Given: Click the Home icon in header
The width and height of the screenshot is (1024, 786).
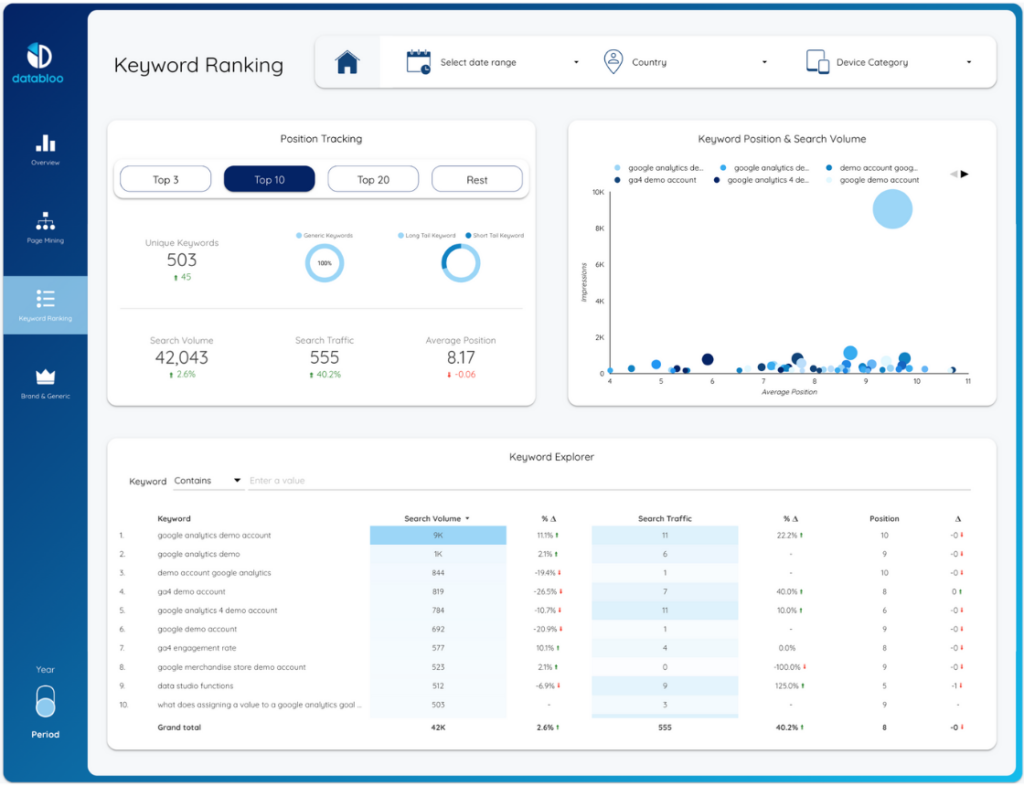Looking at the screenshot, I should click(347, 63).
